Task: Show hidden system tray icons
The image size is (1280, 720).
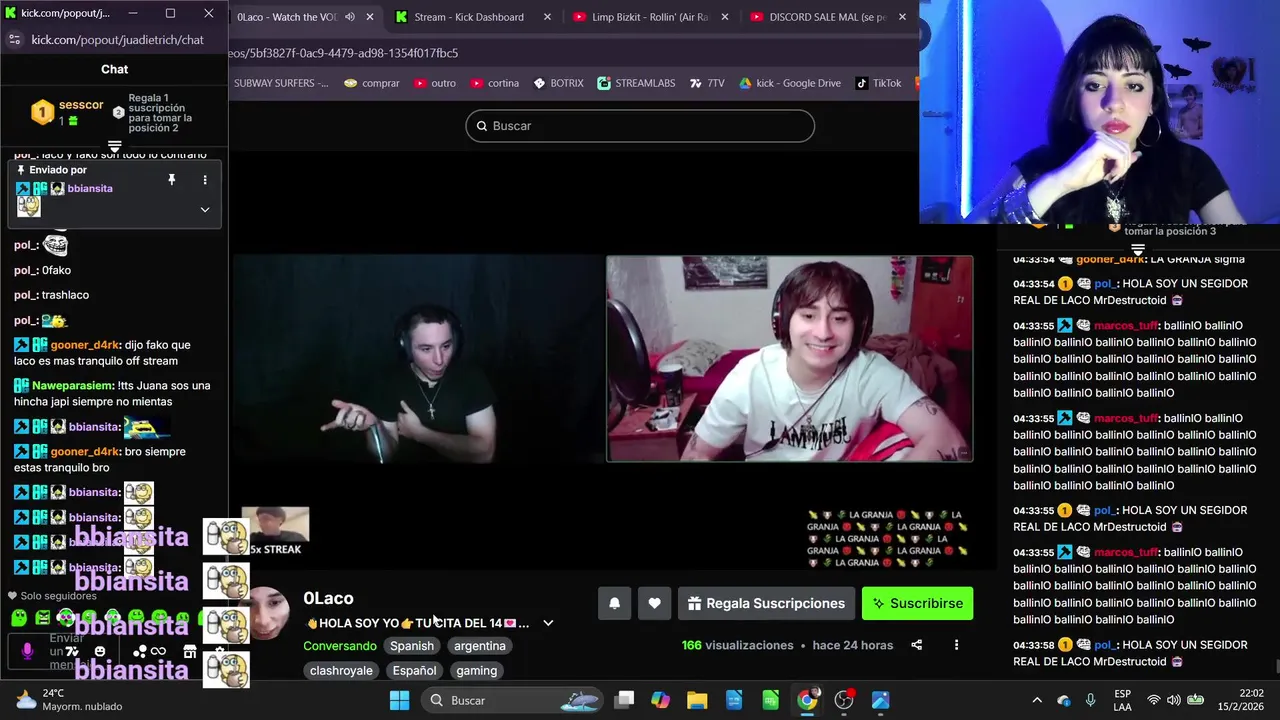Action: tap(1037, 700)
